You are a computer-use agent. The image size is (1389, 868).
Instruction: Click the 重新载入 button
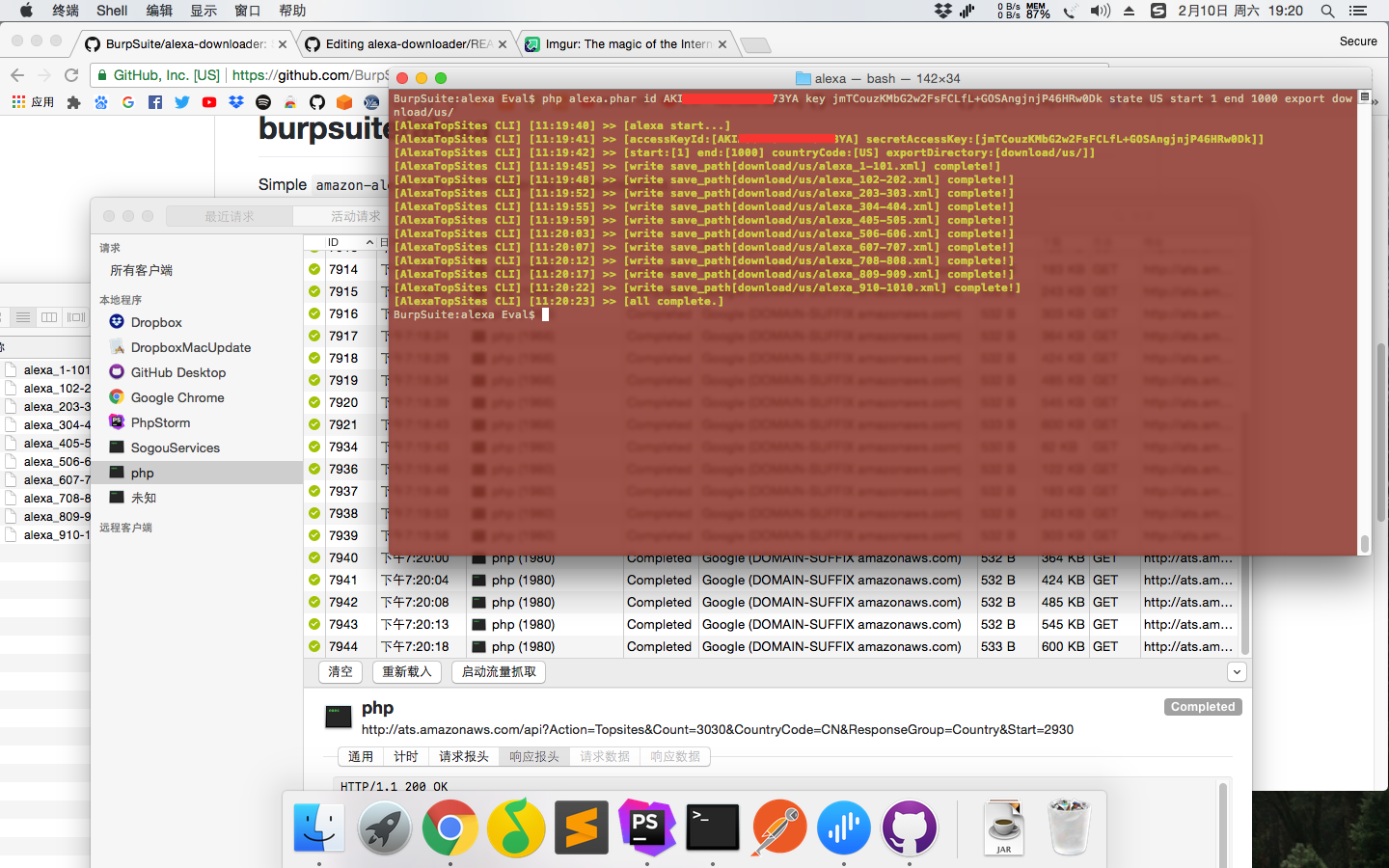pos(407,672)
